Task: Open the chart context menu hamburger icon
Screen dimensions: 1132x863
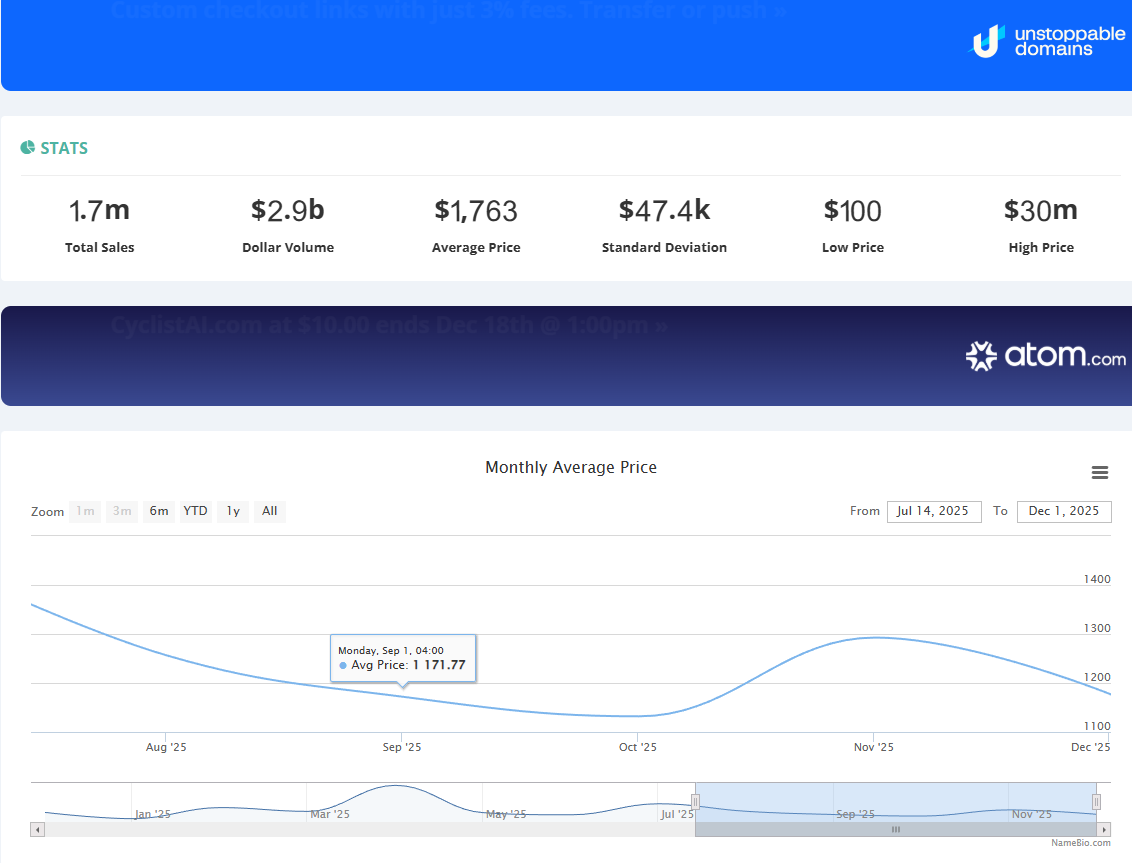Action: (1100, 473)
